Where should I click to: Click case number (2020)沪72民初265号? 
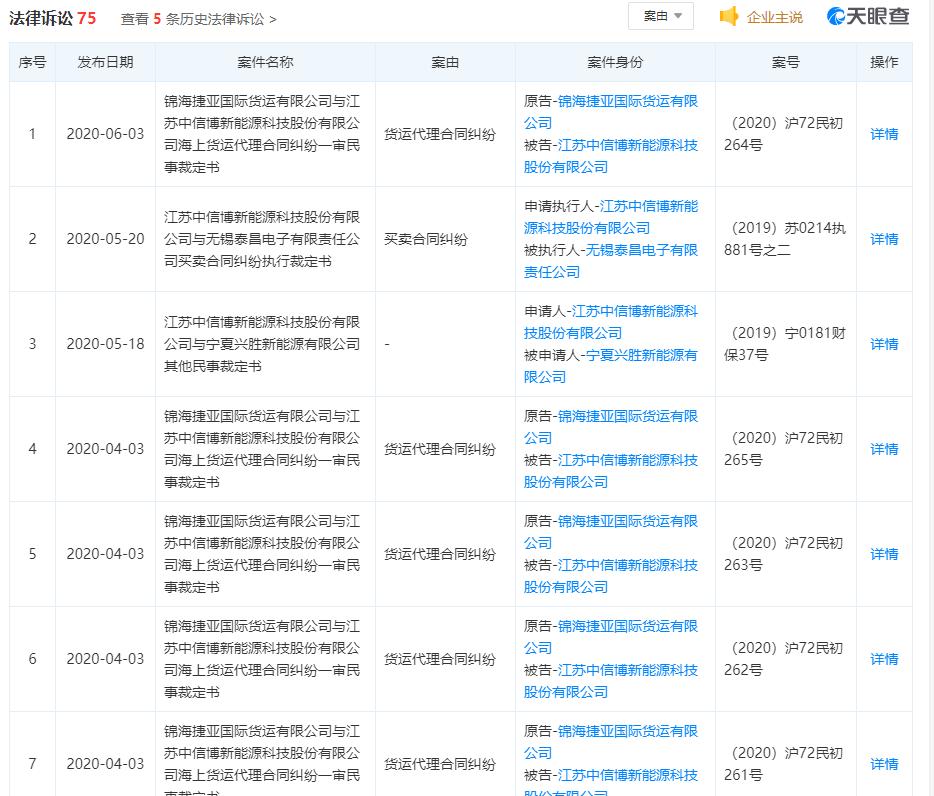(x=784, y=449)
